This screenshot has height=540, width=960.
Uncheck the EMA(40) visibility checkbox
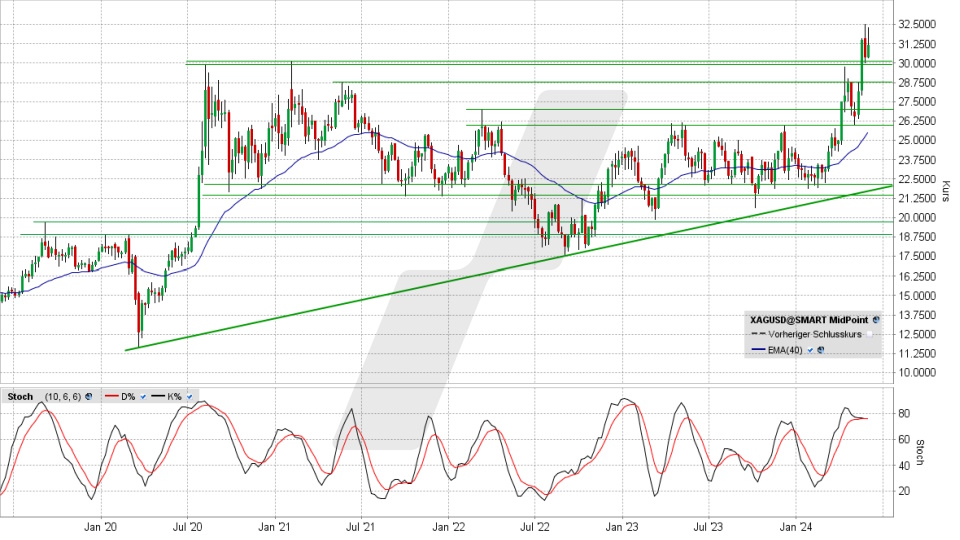tap(810, 350)
